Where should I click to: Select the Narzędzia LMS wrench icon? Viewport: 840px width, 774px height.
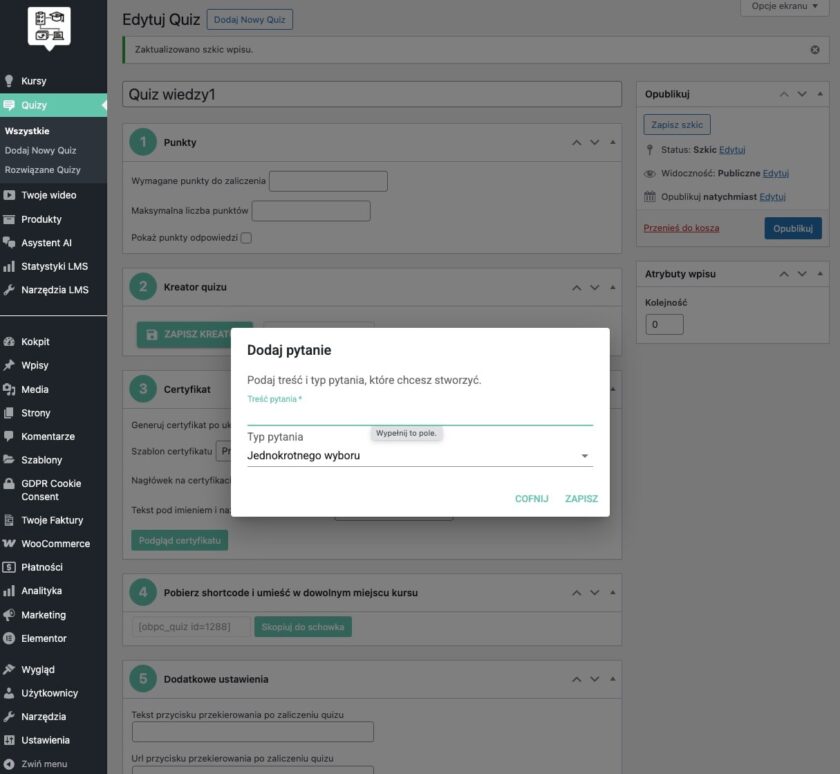10,290
